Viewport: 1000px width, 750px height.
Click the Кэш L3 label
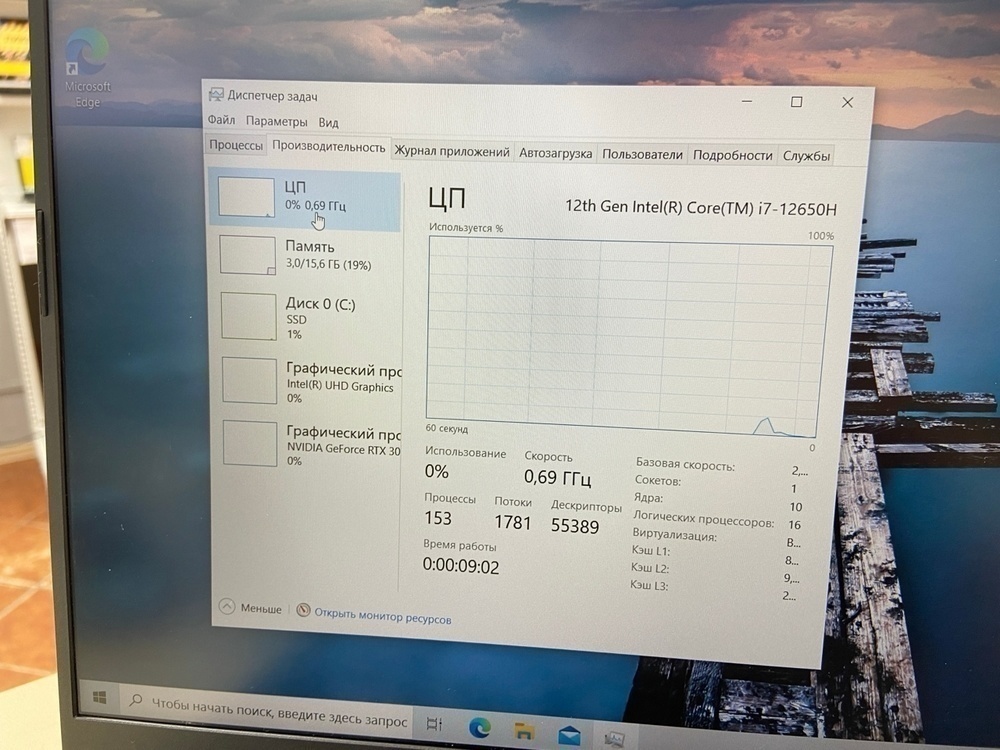tap(649, 584)
